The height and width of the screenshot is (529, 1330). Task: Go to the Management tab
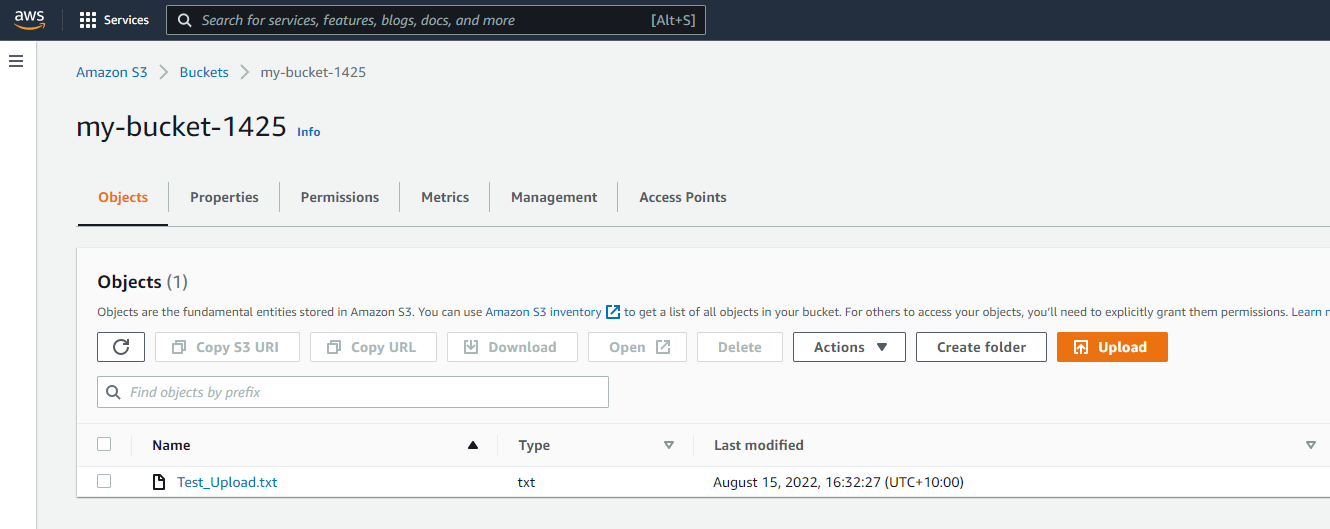554,197
